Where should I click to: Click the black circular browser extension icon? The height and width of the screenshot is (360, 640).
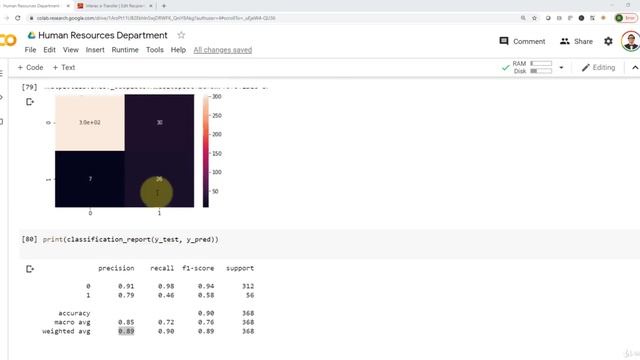(x=581, y=18)
